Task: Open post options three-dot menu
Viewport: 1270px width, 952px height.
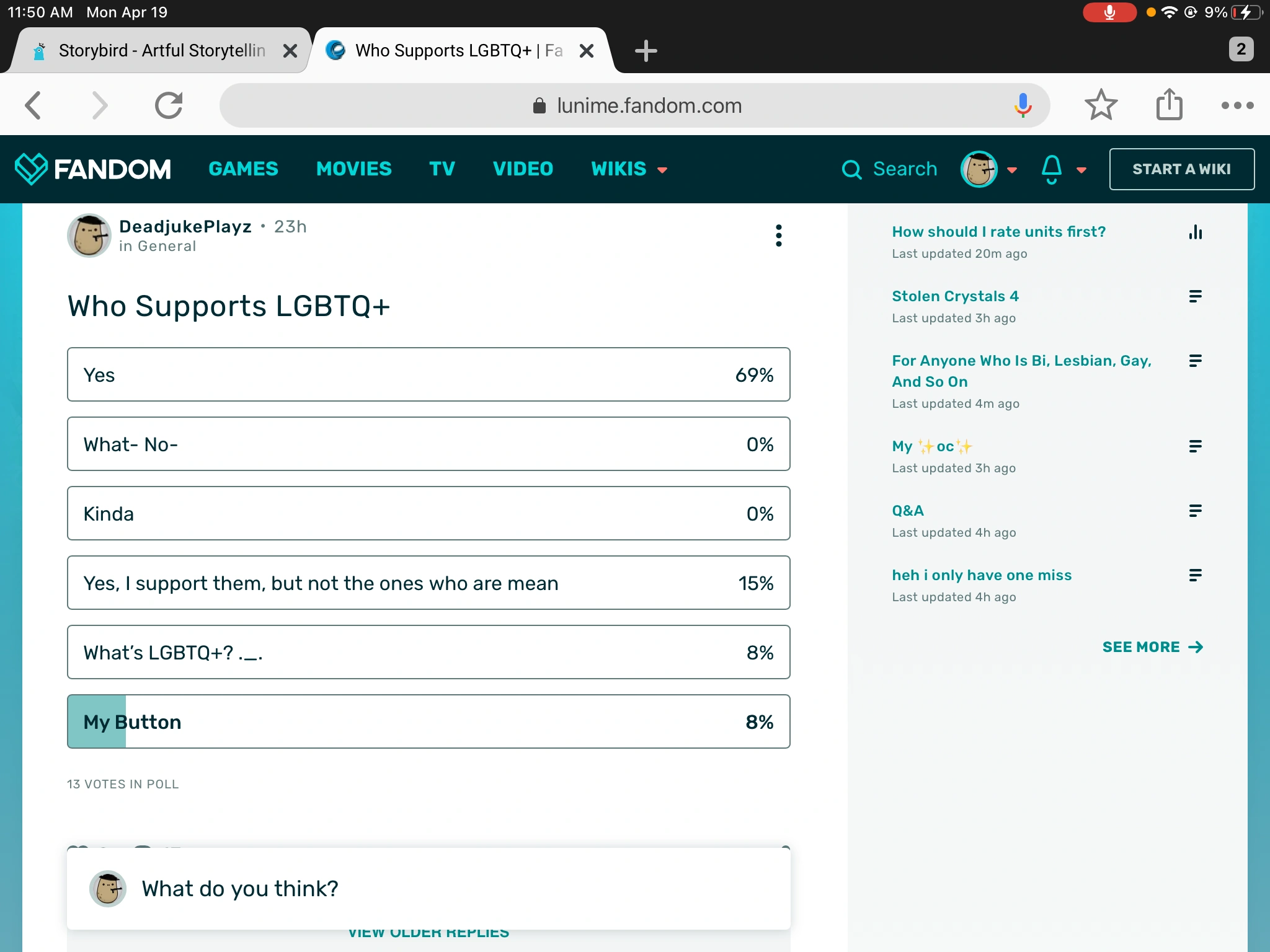Action: coord(778,236)
